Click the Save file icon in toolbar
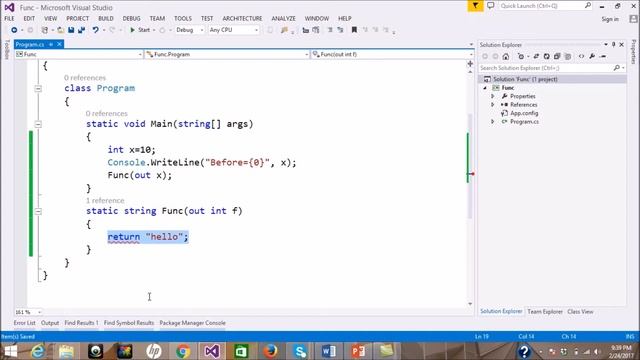Screen dimensions: 640x360 (71, 30)
